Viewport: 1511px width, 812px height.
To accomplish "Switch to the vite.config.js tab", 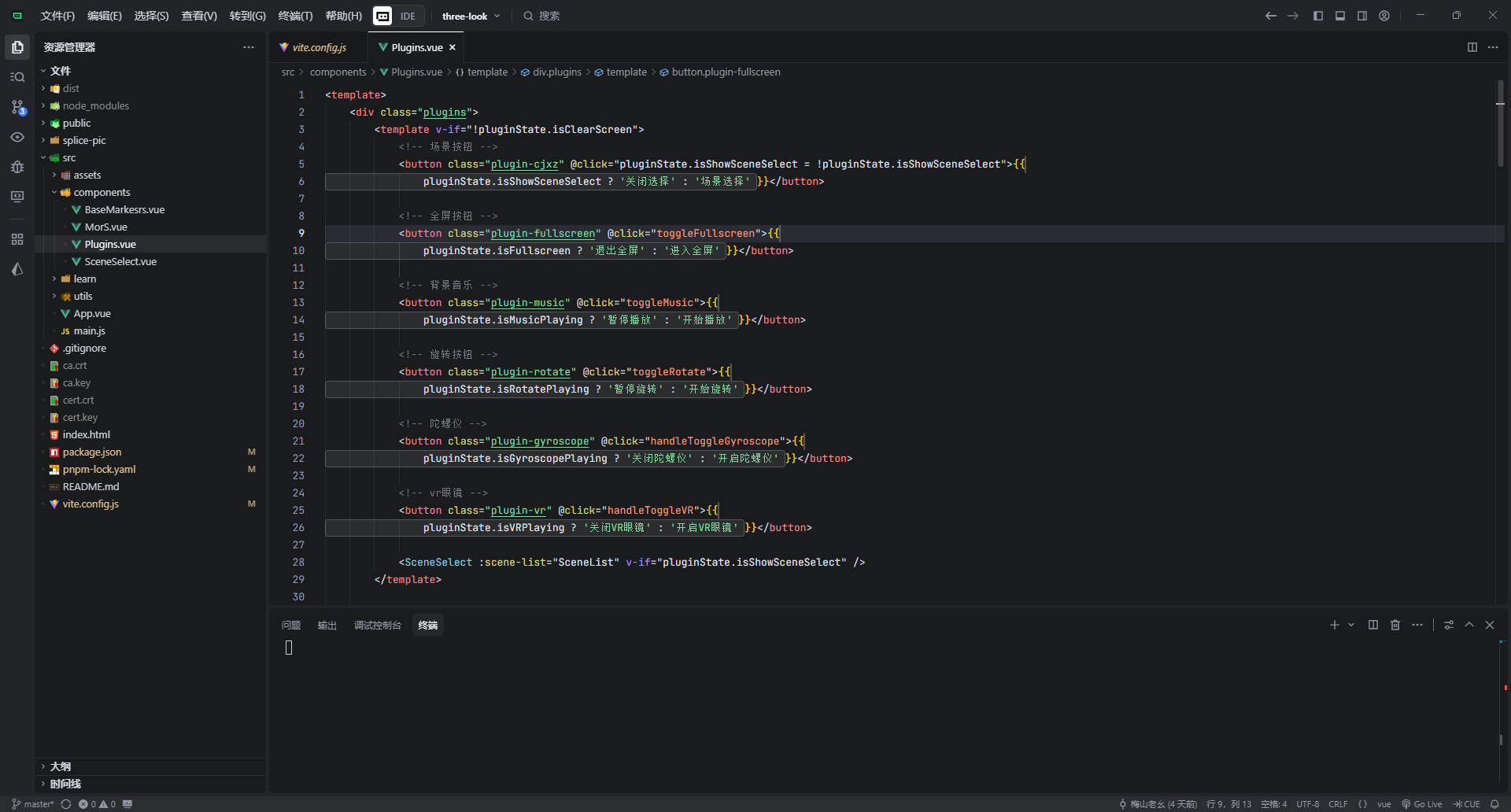I will [318, 47].
